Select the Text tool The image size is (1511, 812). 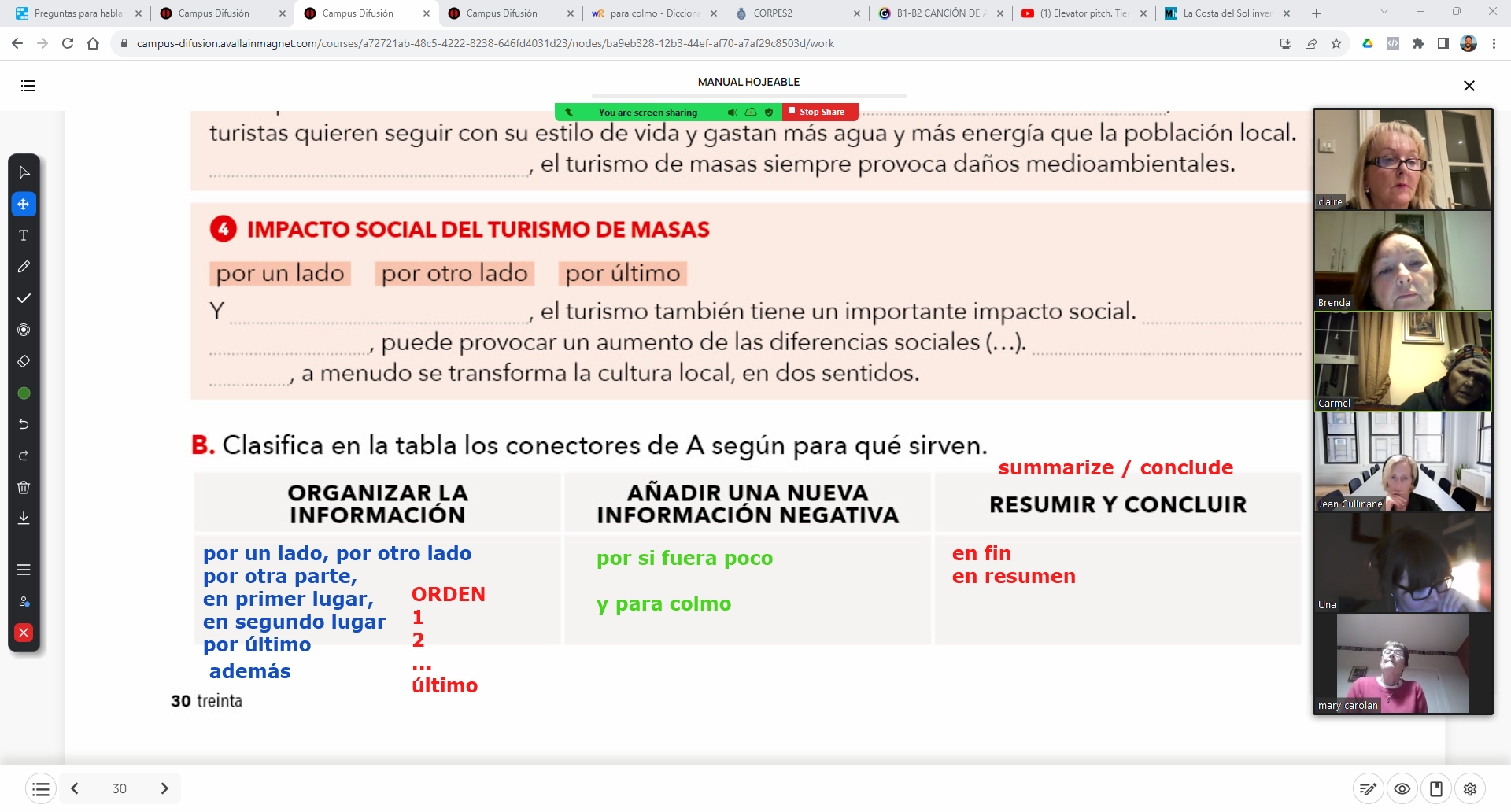pyautogui.click(x=24, y=235)
